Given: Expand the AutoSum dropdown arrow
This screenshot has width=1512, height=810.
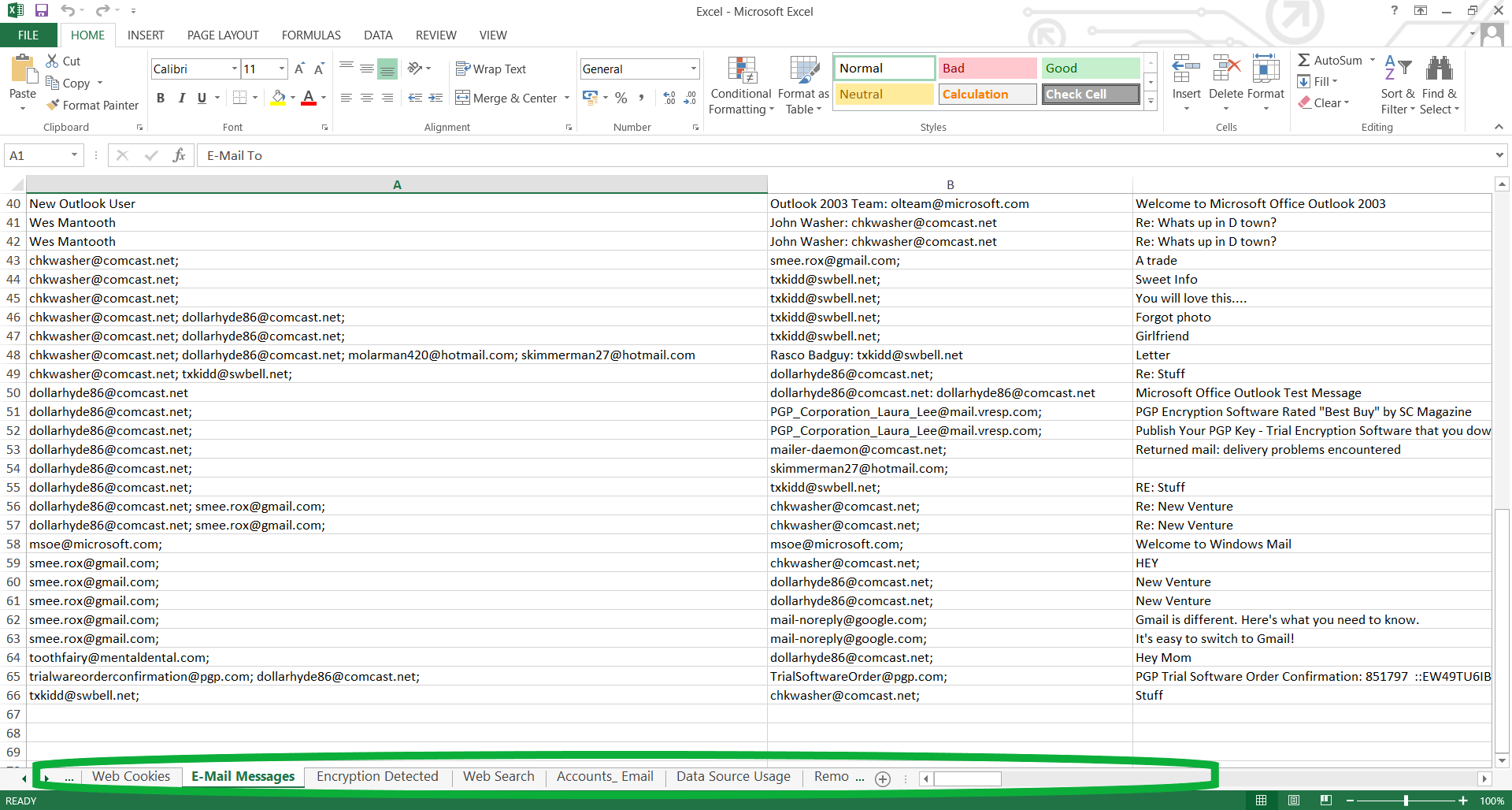Looking at the screenshot, I should coord(1372,60).
